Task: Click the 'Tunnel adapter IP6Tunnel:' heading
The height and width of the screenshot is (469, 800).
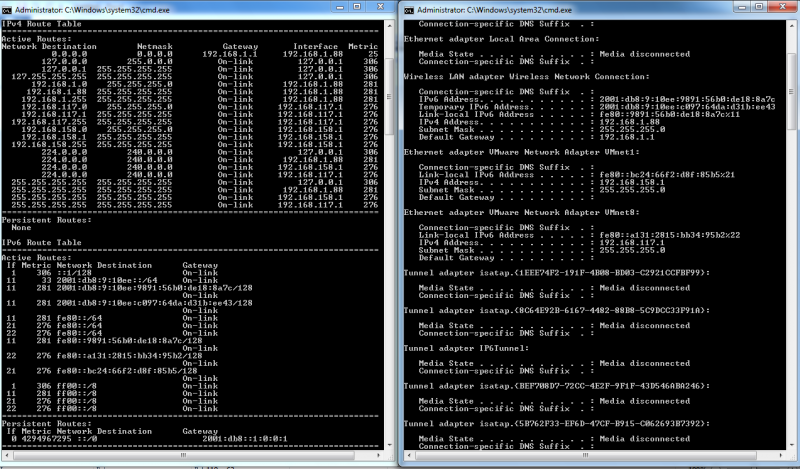Action: click(466, 348)
